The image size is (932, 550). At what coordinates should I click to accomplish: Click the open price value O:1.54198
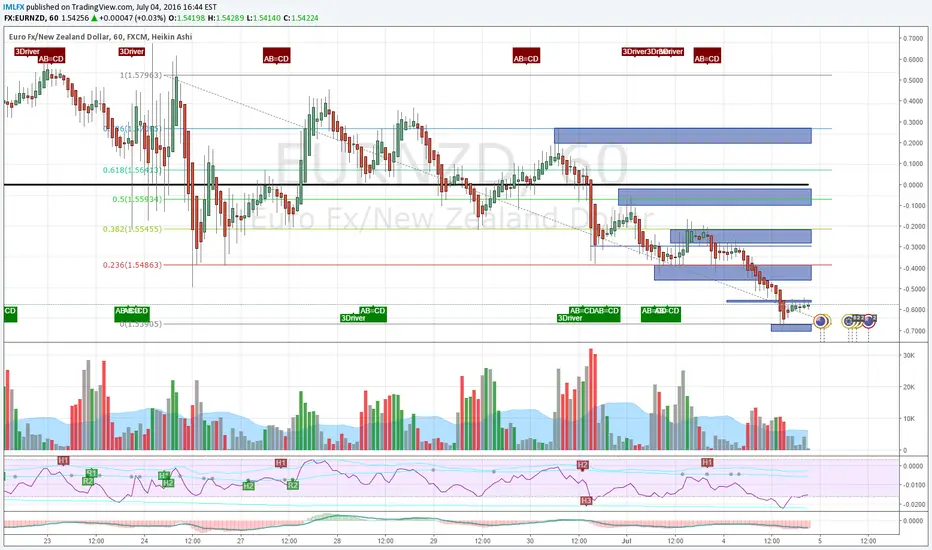187,18
